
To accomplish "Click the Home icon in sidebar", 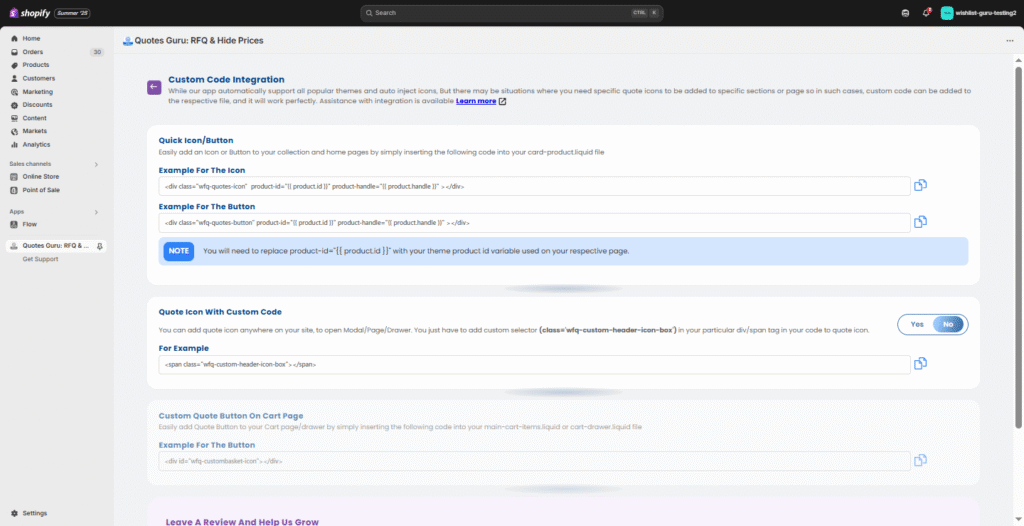I will point(14,39).
